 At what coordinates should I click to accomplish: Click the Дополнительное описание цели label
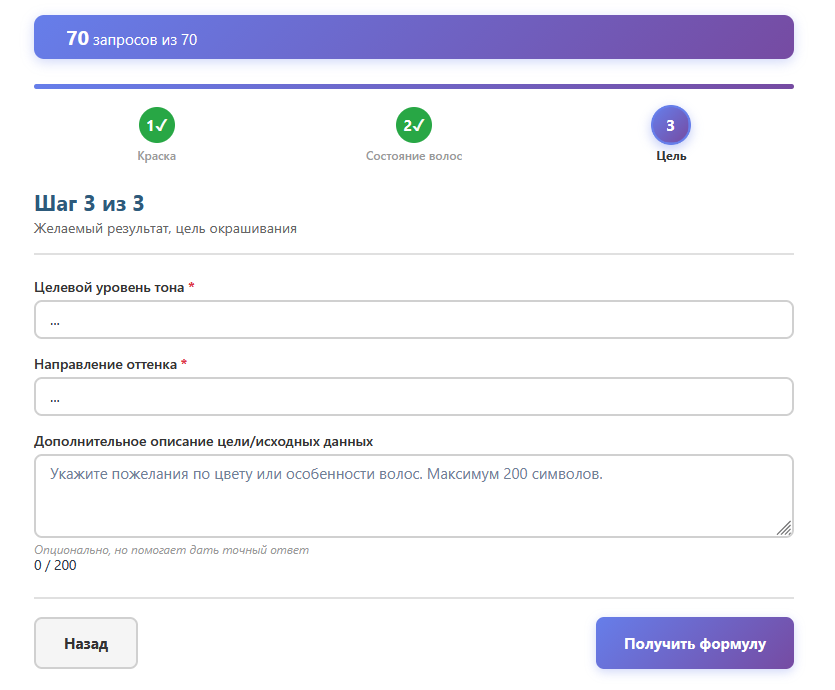coord(203,441)
